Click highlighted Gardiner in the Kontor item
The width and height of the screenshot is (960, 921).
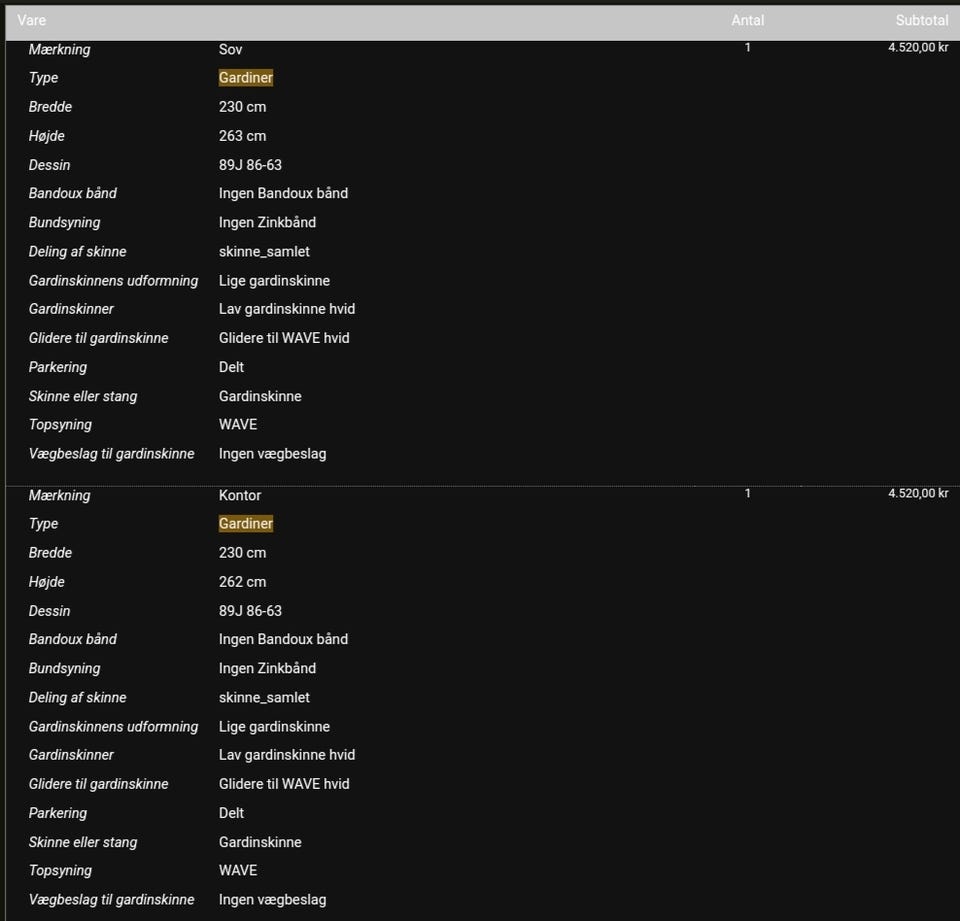pyautogui.click(x=246, y=524)
